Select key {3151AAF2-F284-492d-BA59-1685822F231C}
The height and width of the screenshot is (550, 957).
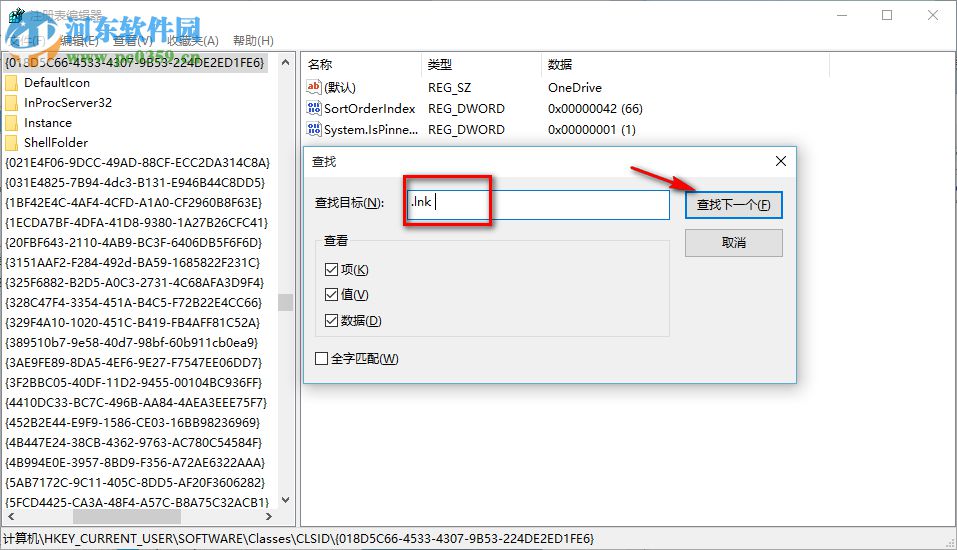click(132, 263)
